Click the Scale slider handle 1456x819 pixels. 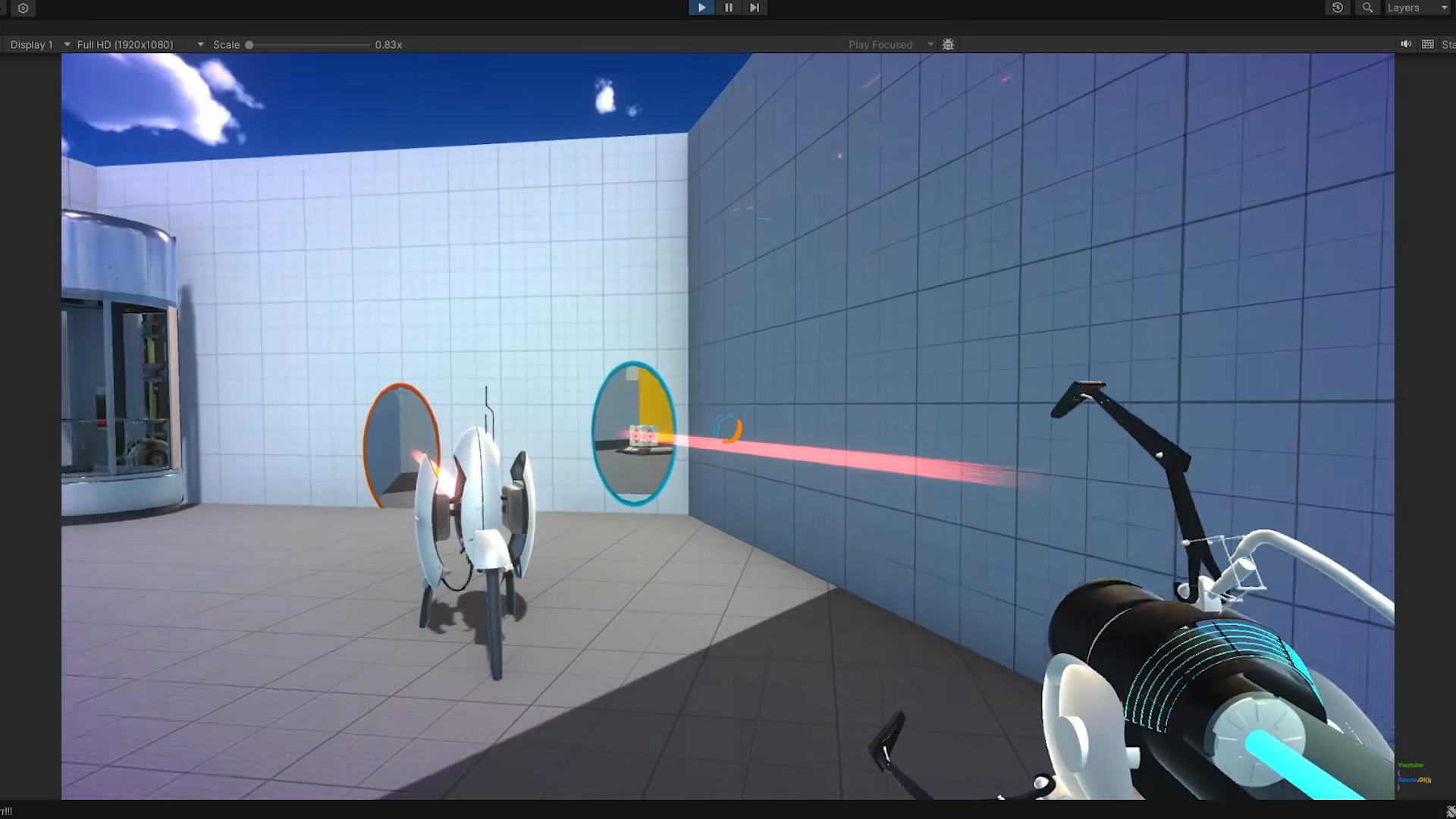tap(249, 45)
